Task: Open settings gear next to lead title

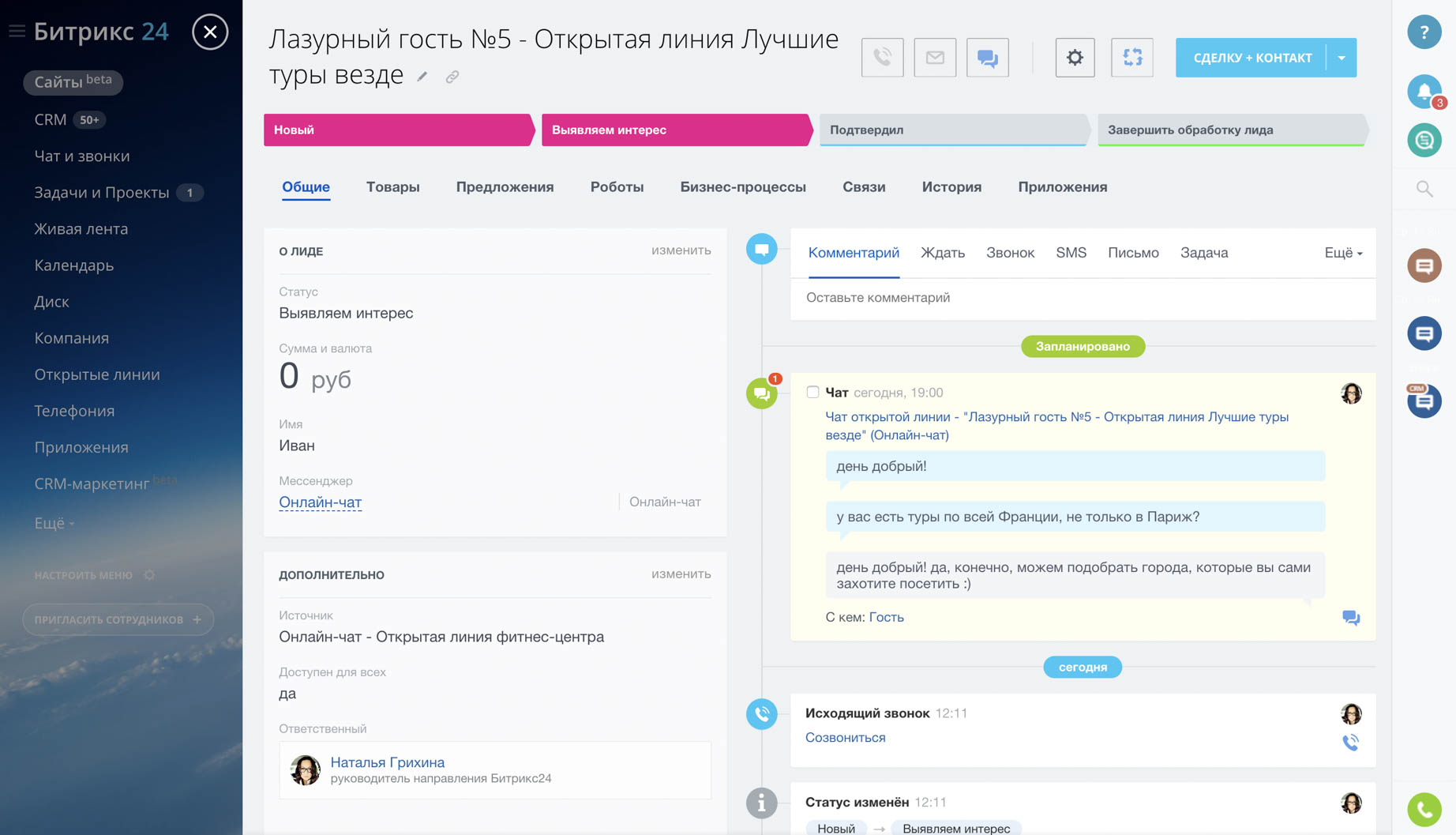Action: (x=1075, y=58)
